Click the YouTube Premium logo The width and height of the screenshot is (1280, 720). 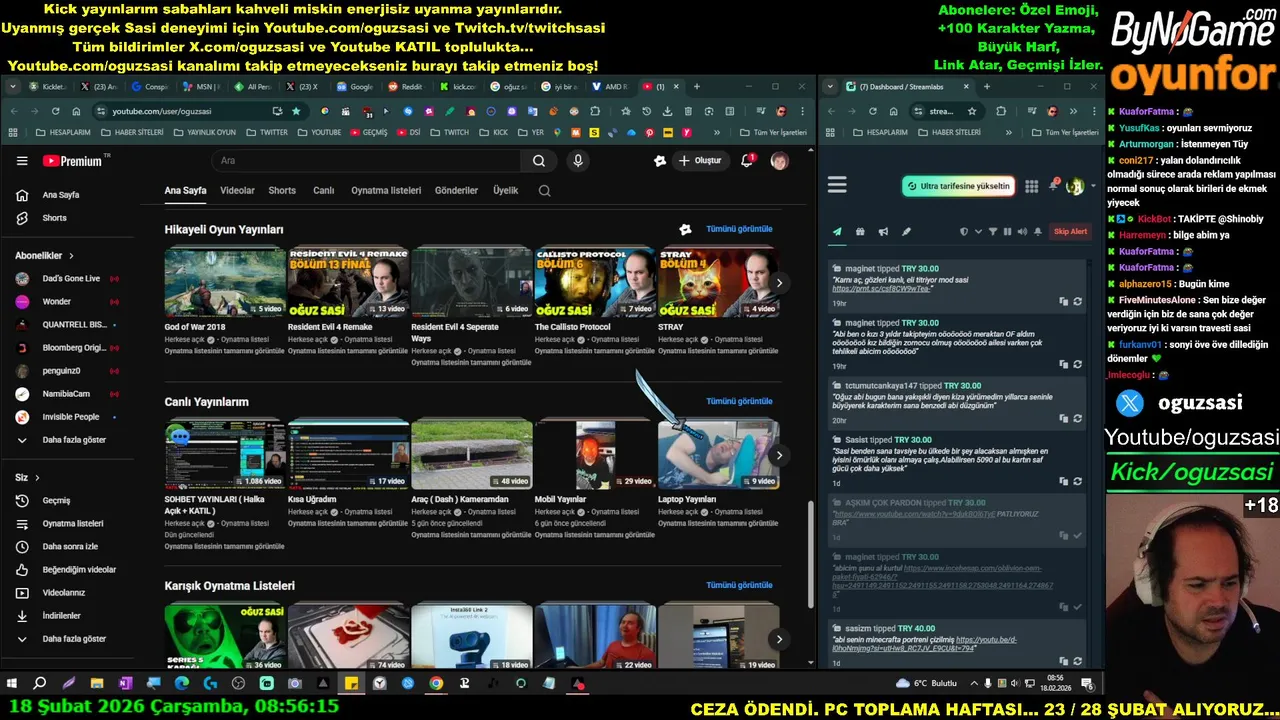click(x=73, y=161)
